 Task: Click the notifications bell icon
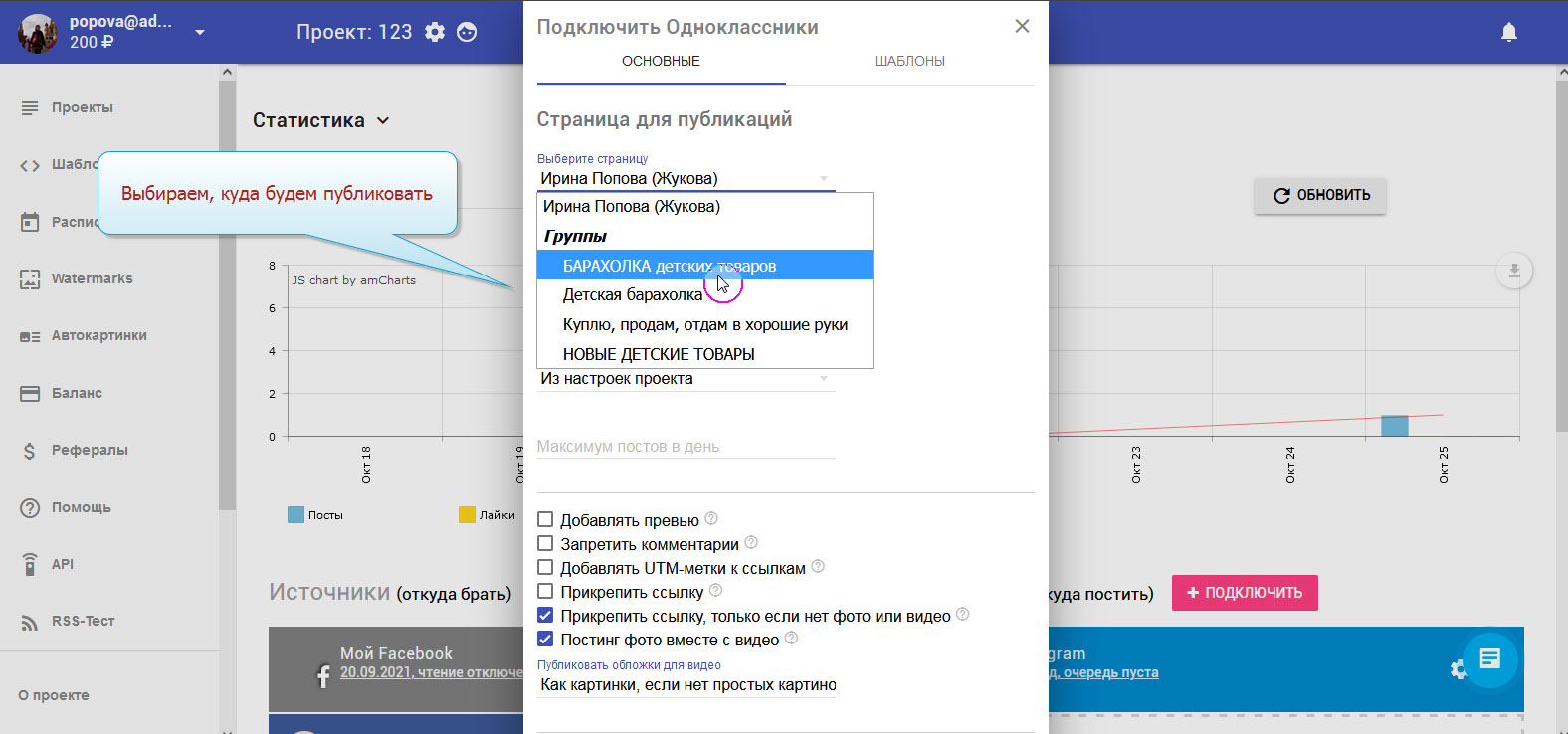tap(1508, 32)
